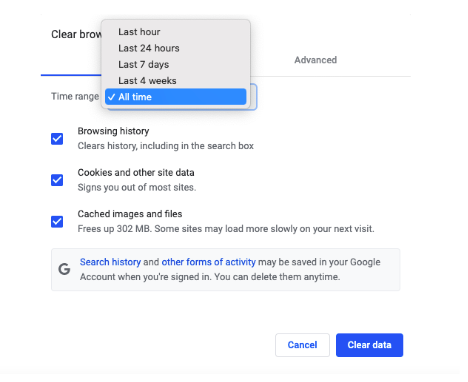Screen dimensions: 468x382
Task: Uncheck the Browsing history checkbox
Action: pyautogui.click(x=57, y=139)
